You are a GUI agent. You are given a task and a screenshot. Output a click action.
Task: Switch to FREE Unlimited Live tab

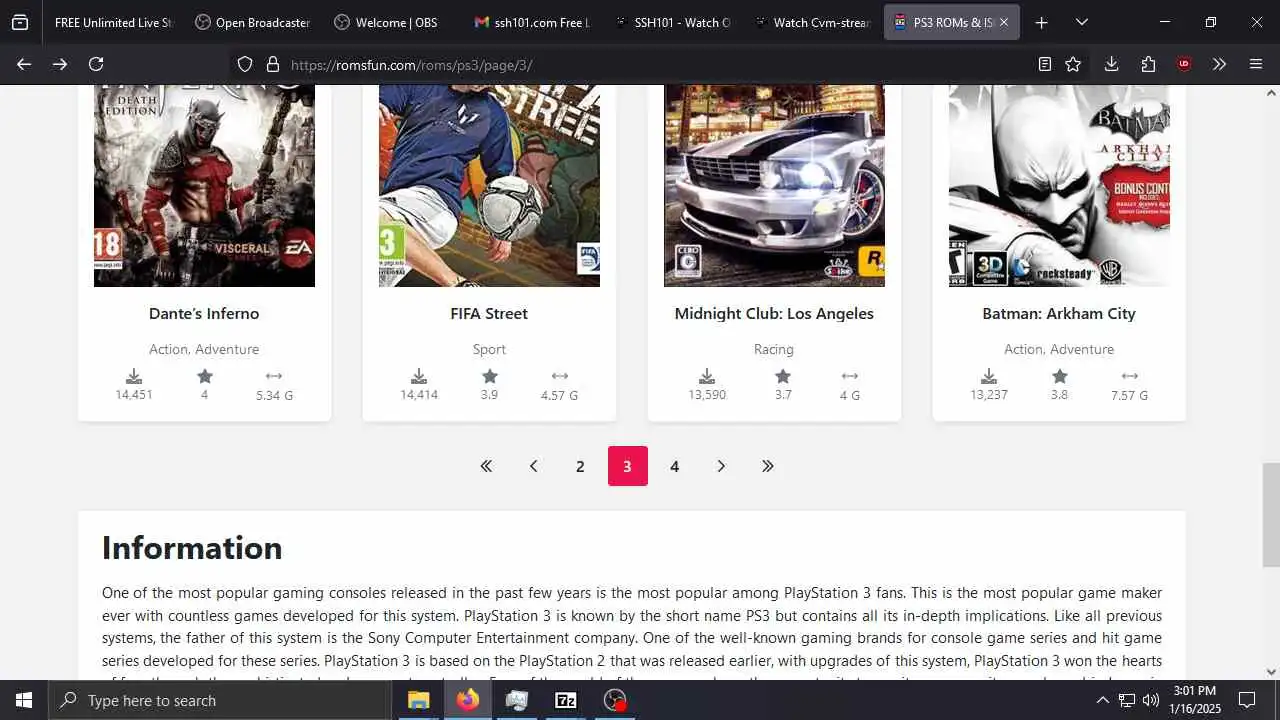(x=113, y=22)
